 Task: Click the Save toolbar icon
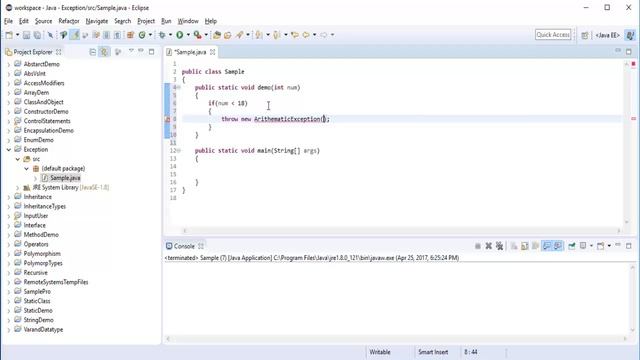click(x=27, y=35)
